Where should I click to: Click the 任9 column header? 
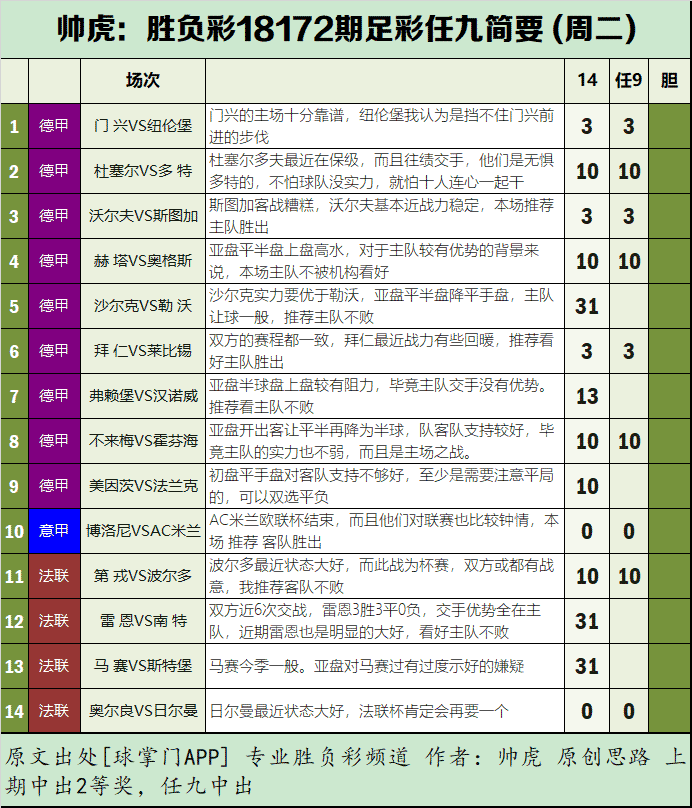pos(629,80)
